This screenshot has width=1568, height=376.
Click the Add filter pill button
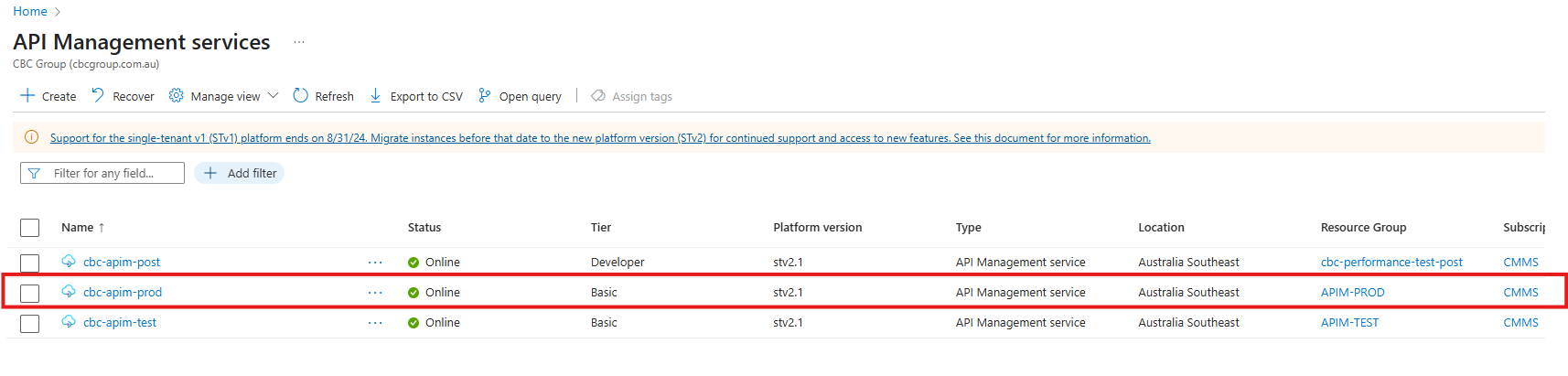coord(240,173)
